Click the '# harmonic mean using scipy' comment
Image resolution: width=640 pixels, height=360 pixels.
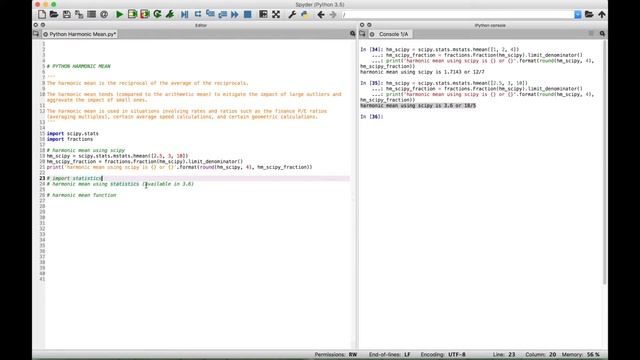pyautogui.click(x=86, y=150)
